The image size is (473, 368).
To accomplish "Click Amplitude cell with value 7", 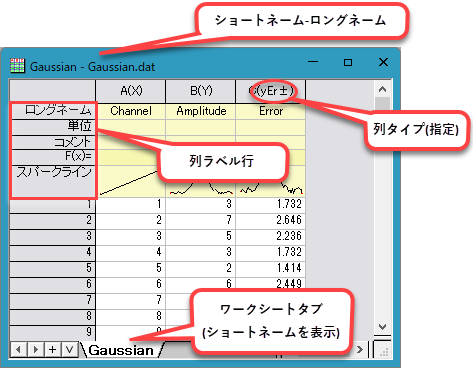I will coord(201,221).
